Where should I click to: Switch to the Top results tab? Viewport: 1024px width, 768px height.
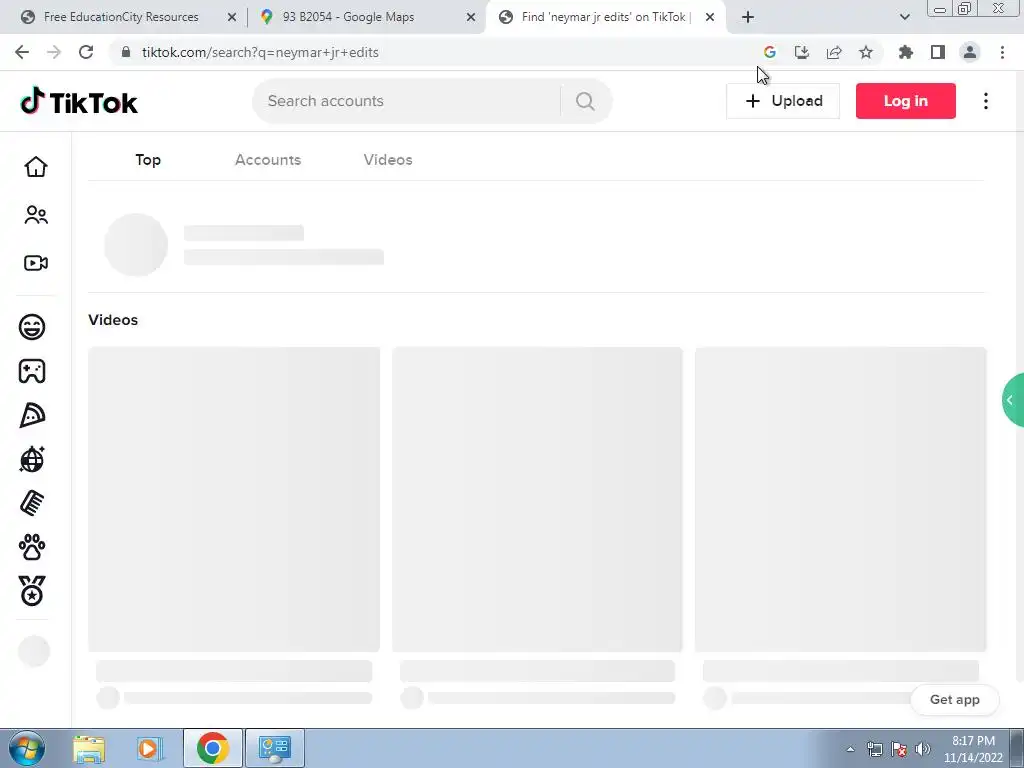coord(148,160)
